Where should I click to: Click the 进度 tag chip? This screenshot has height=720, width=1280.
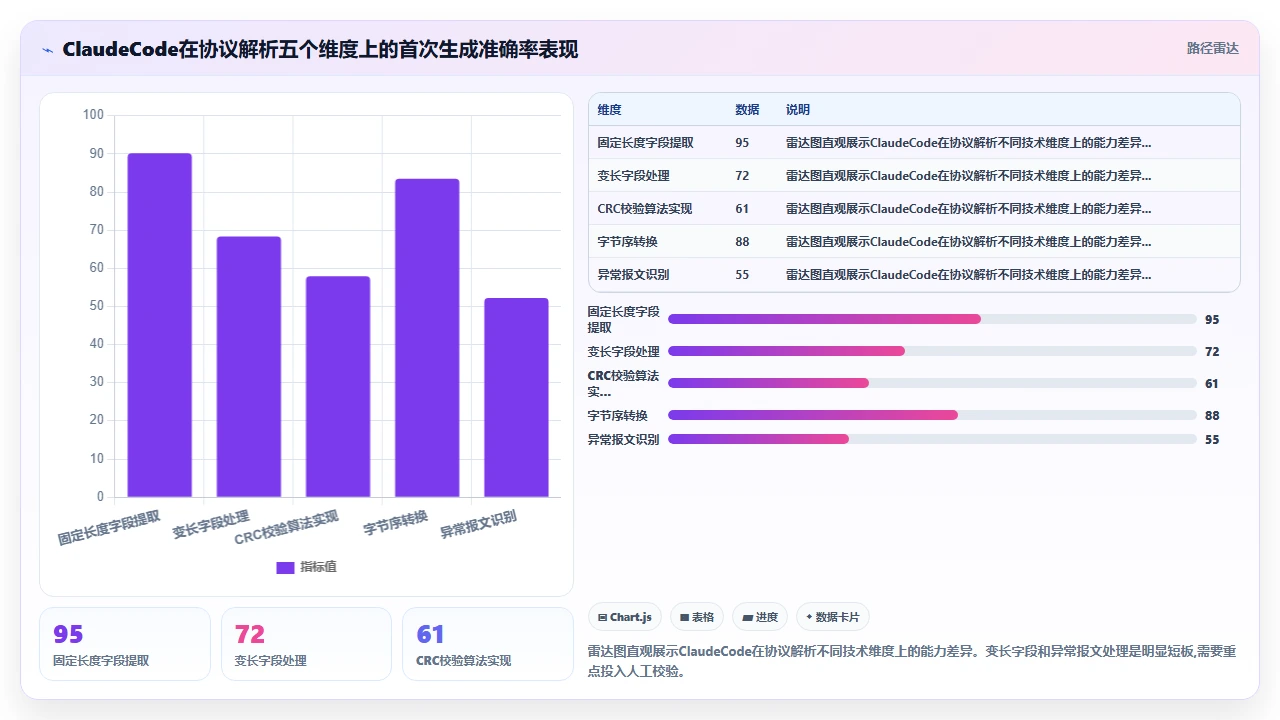pyautogui.click(x=760, y=617)
